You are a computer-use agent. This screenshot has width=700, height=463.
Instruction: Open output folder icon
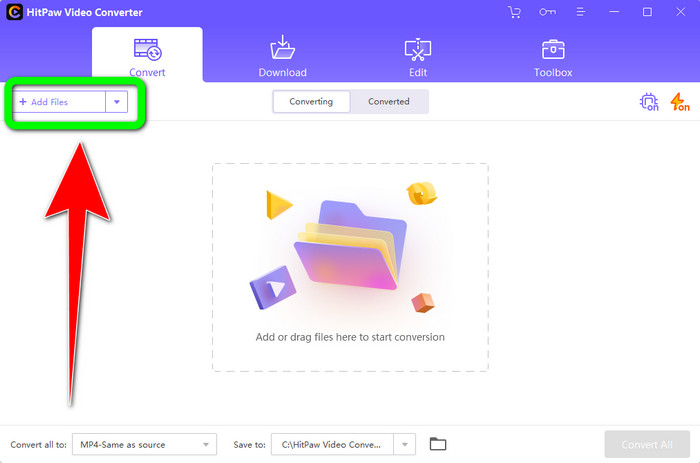click(x=438, y=444)
